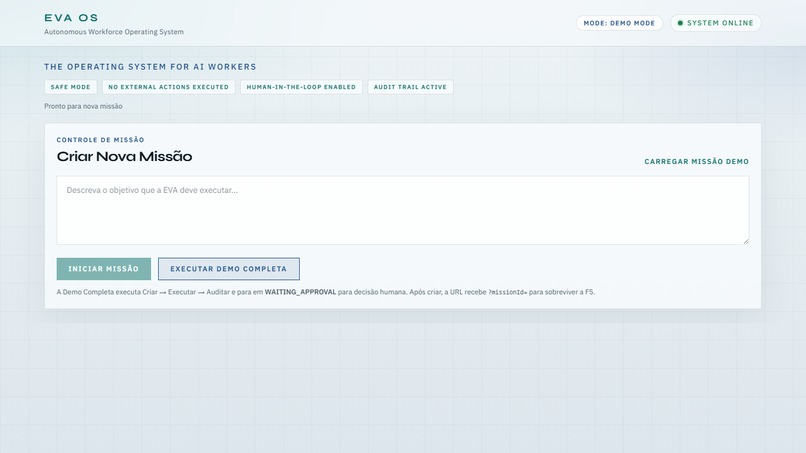This screenshot has height=453, width=806.
Task: Click the MODE: DEMO MODE badge
Action: coord(619,23)
